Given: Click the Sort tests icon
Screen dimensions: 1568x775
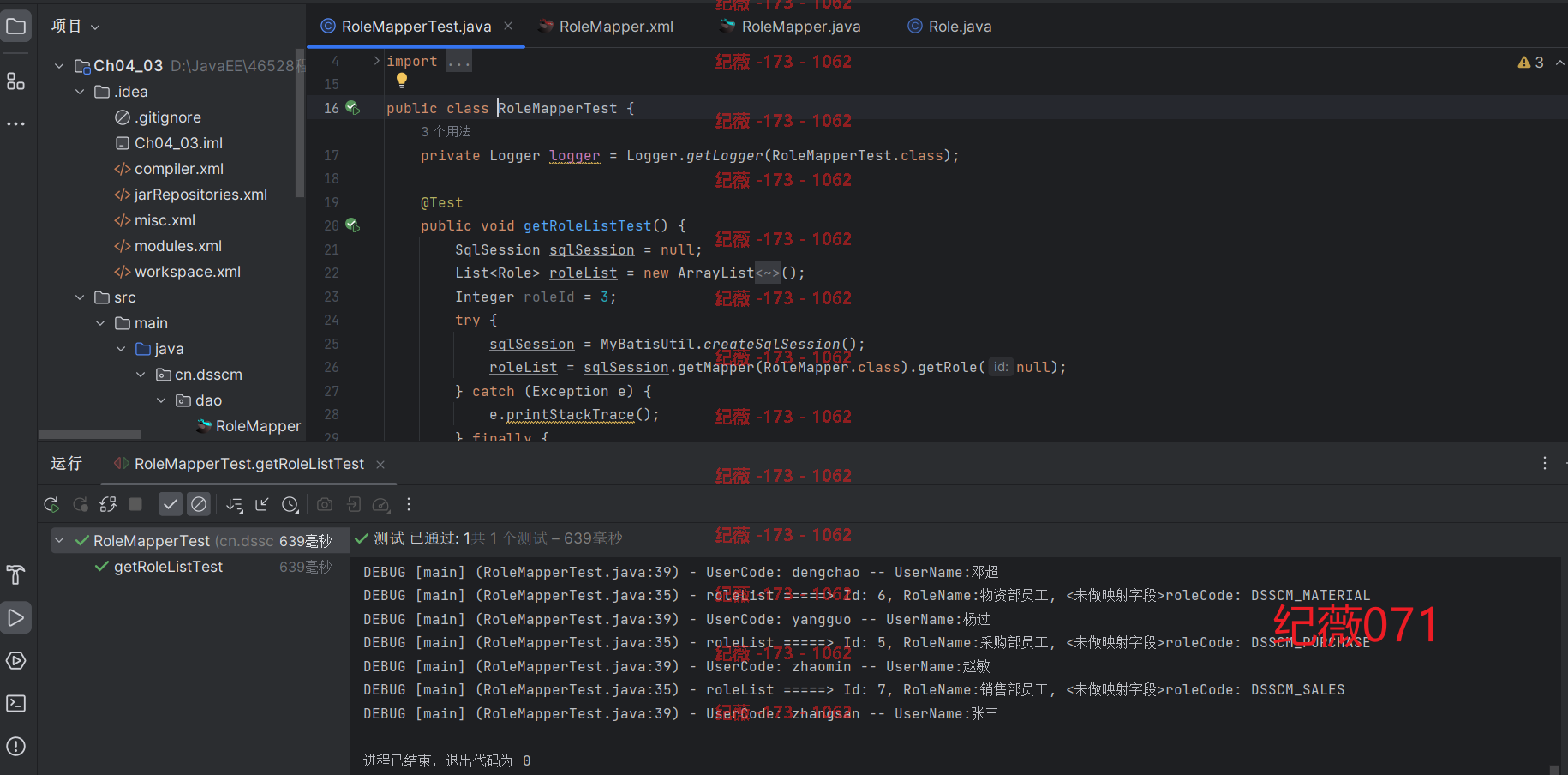Looking at the screenshot, I should pyautogui.click(x=235, y=504).
